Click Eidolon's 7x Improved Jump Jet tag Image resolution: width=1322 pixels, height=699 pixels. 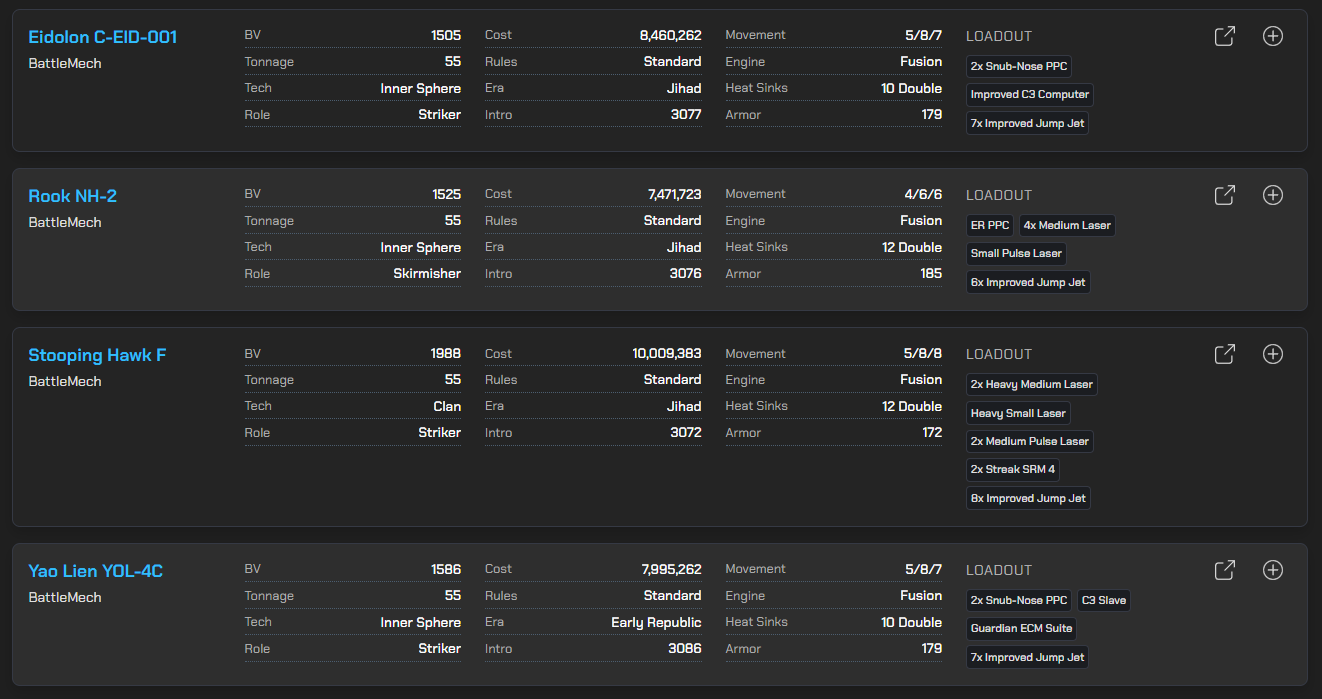pos(1027,124)
